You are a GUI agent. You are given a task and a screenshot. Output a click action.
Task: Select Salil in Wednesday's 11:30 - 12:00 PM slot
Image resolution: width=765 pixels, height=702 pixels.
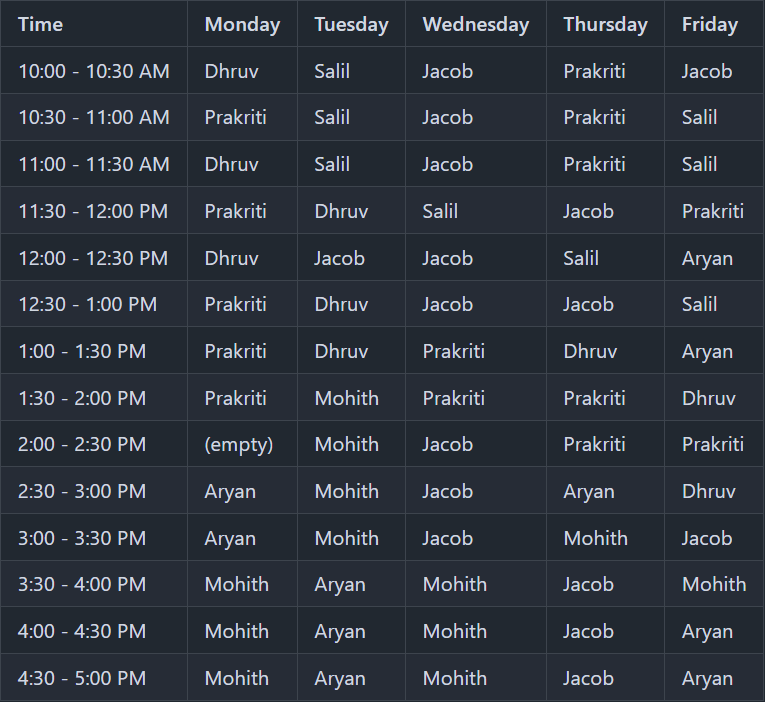coord(440,211)
